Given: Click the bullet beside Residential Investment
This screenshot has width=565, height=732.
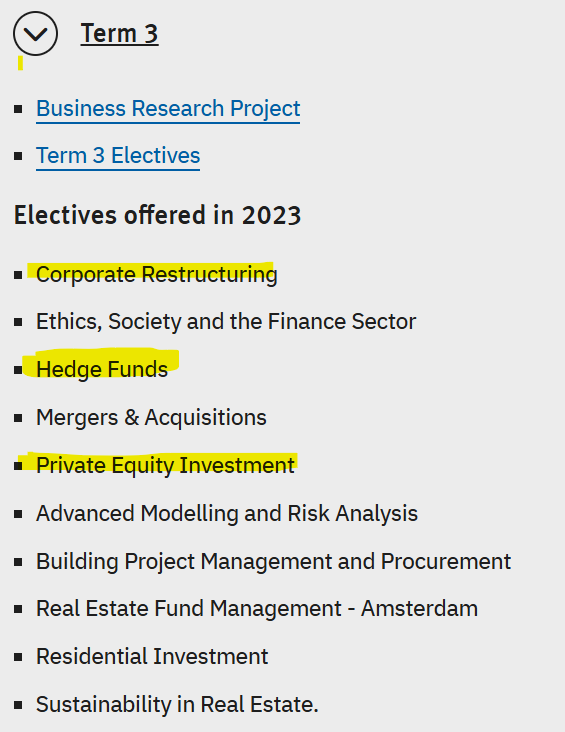Looking at the screenshot, I should pos(18,657).
